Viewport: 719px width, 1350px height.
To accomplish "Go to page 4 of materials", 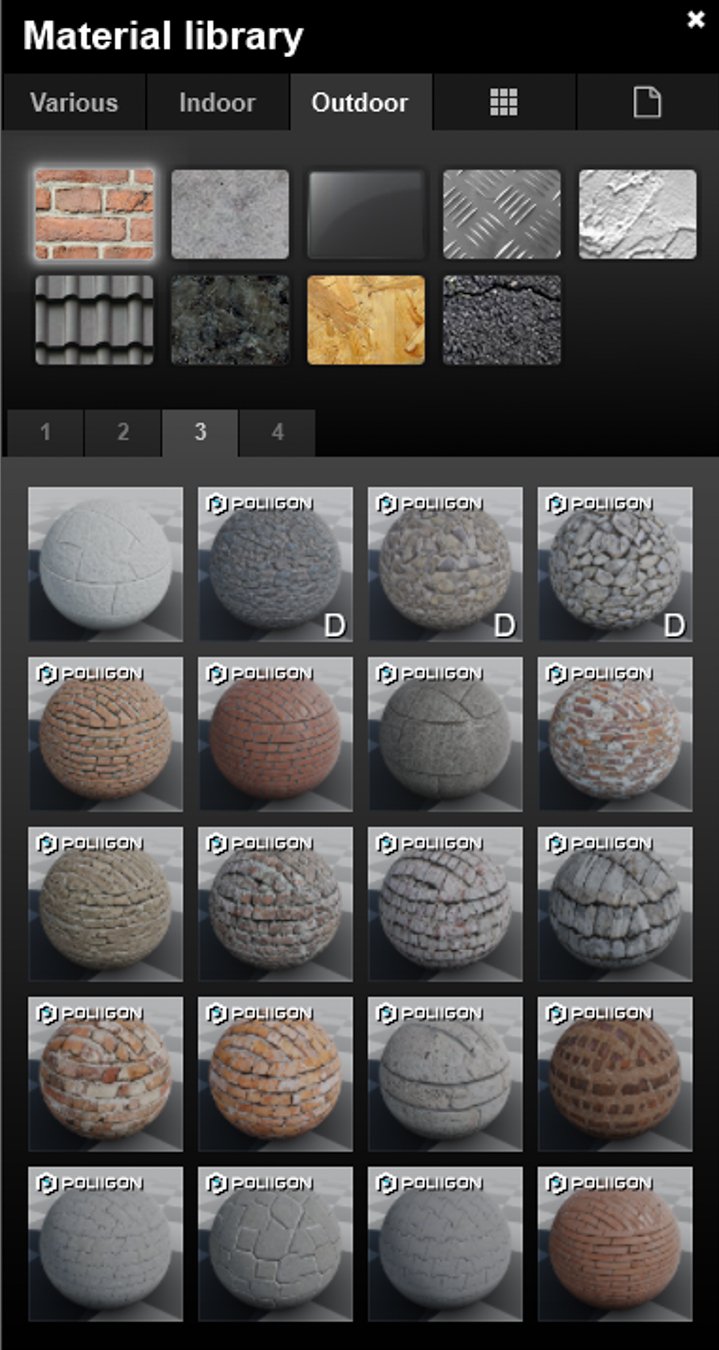I will click(x=277, y=432).
